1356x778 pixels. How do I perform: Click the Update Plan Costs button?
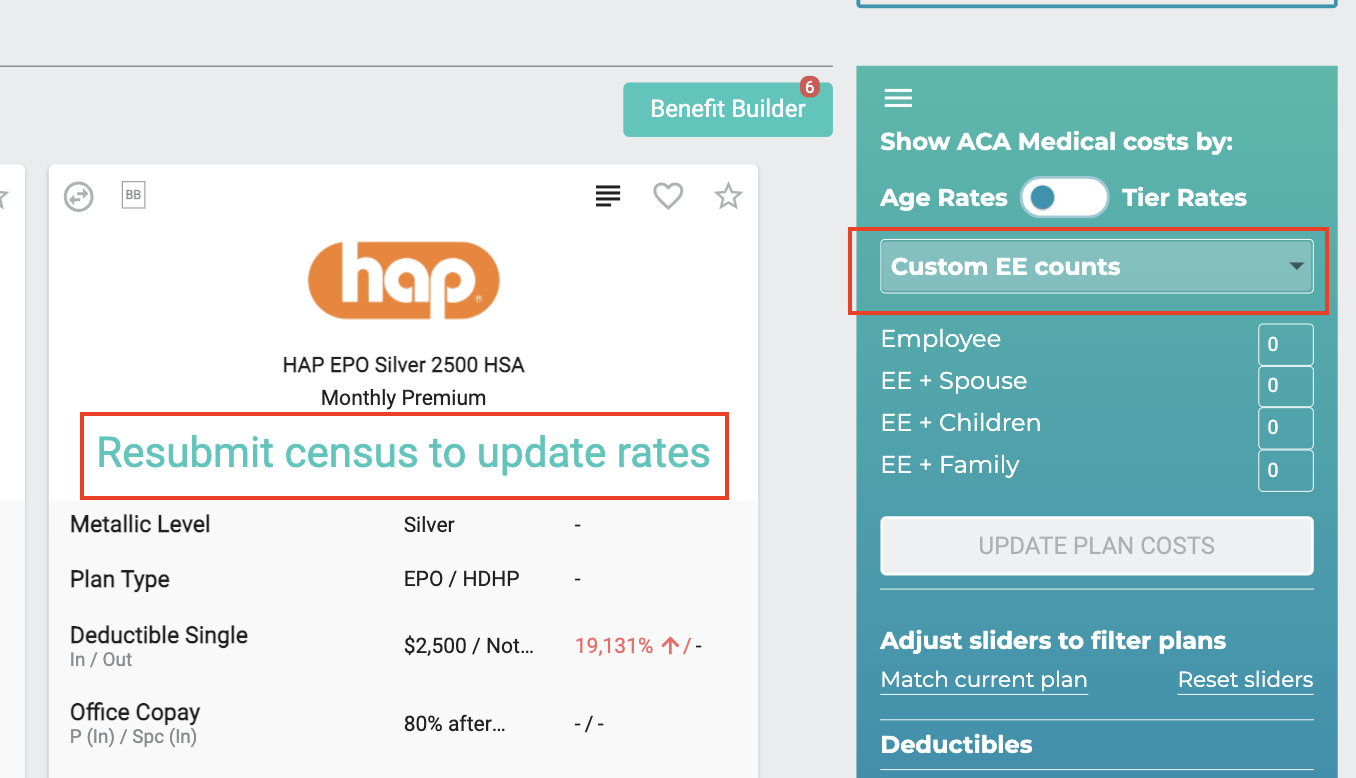[1096, 546]
